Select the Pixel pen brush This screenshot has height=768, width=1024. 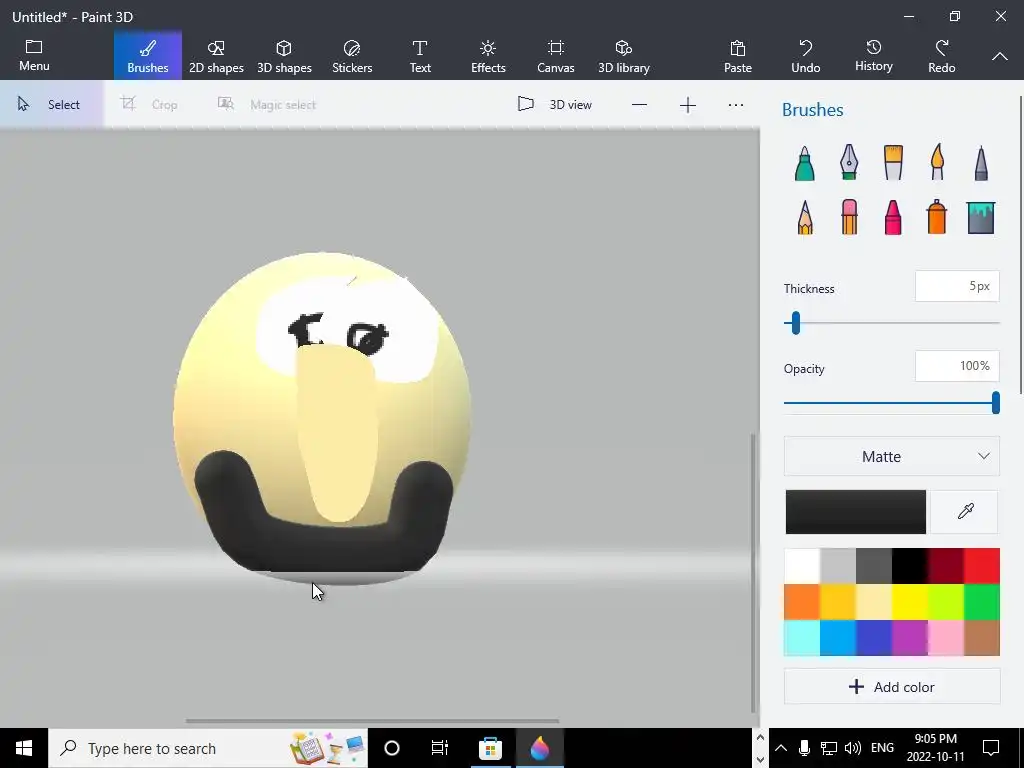point(981,163)
